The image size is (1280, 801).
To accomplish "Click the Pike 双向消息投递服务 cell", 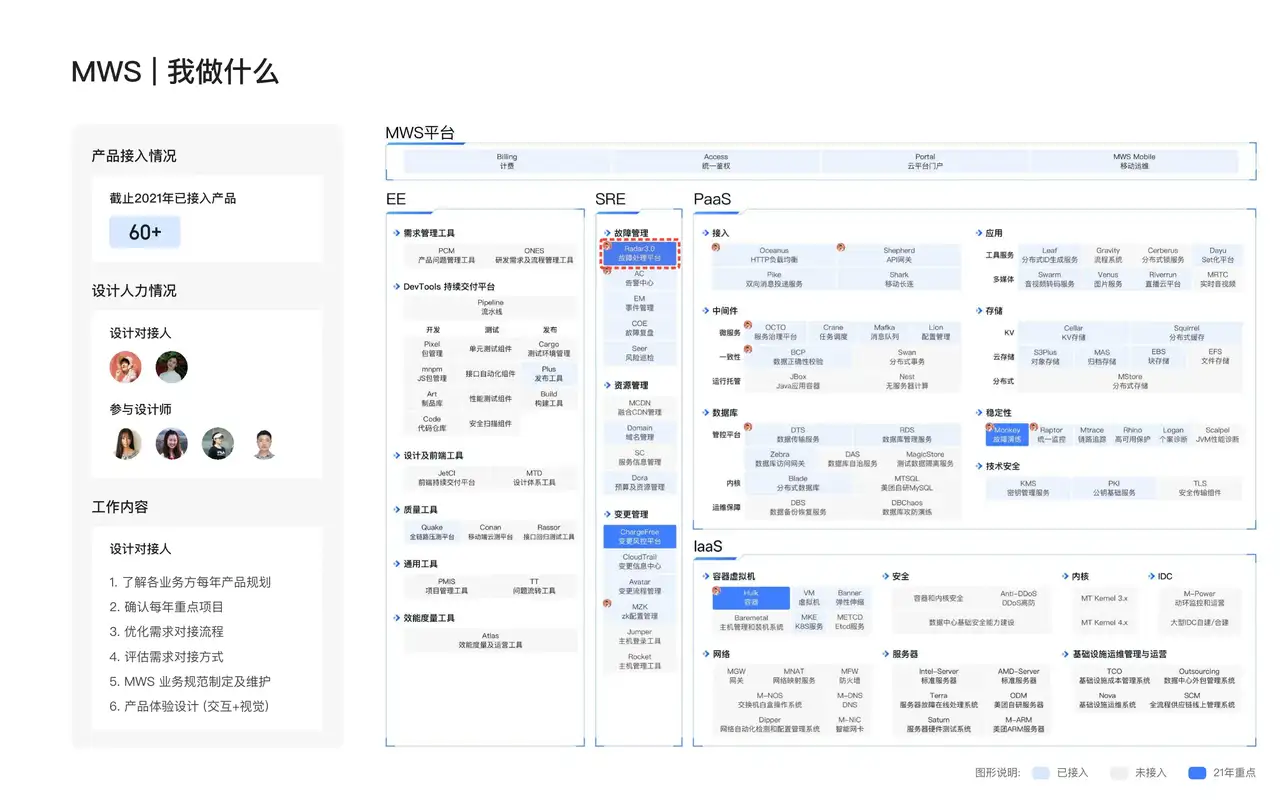I will [774, 279].
